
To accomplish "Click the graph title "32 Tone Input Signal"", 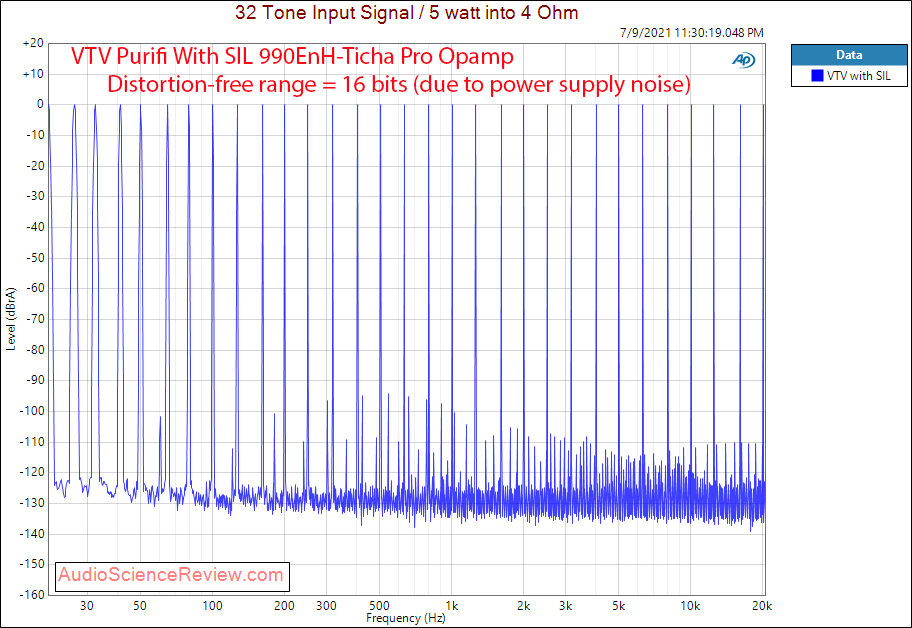I will click(x=324, y=12).
